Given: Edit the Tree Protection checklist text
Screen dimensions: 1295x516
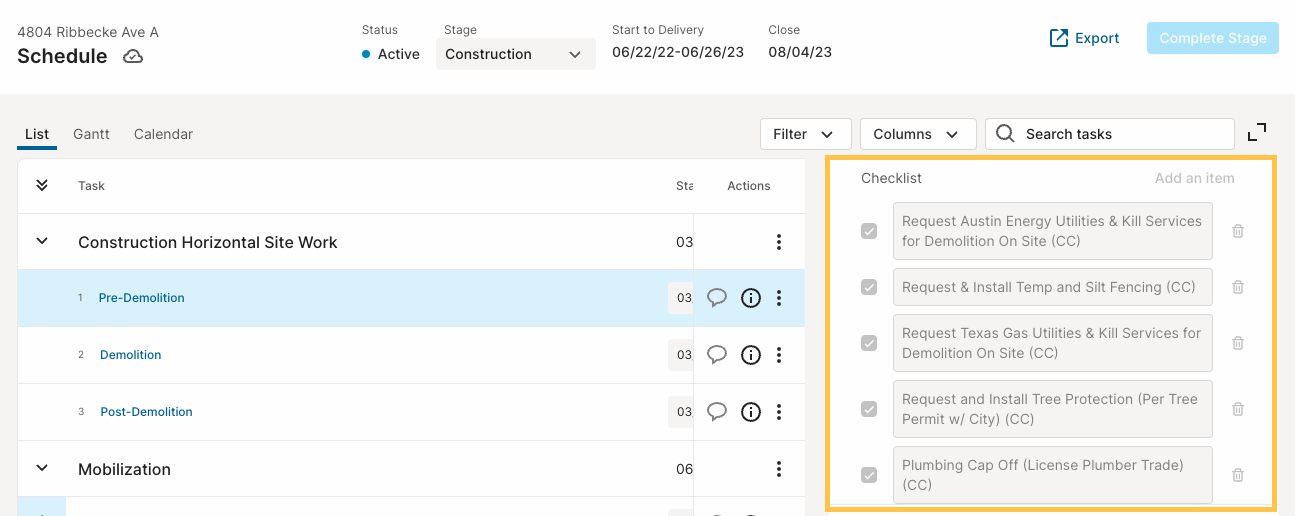Looking at the screenshot, I should tap(1052, 409).
